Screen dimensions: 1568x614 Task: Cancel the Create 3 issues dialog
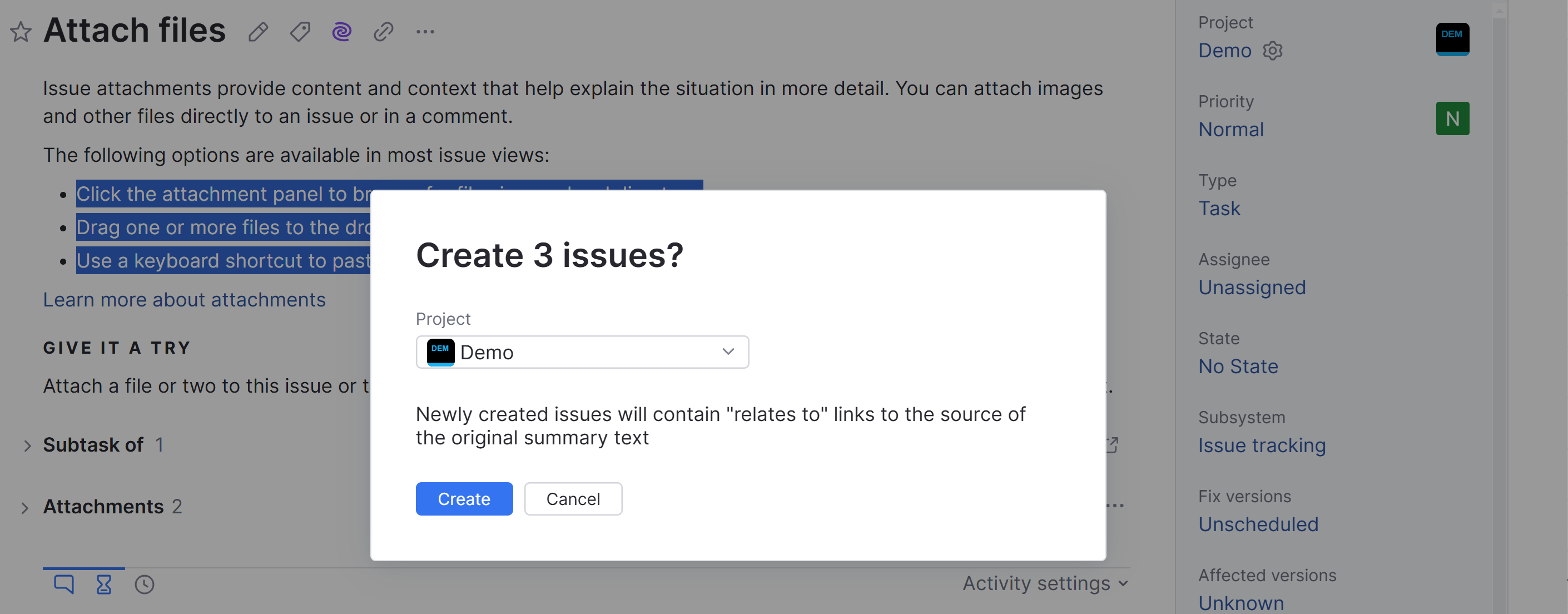point(573,499)
